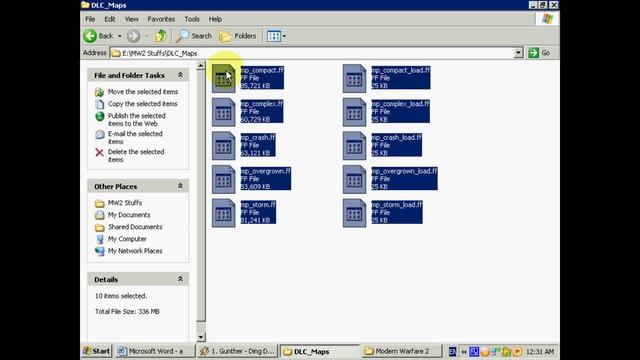This screenshot has width=640, height=360.
Task: Click E-mail the selected items
Action: pos(135,138)
